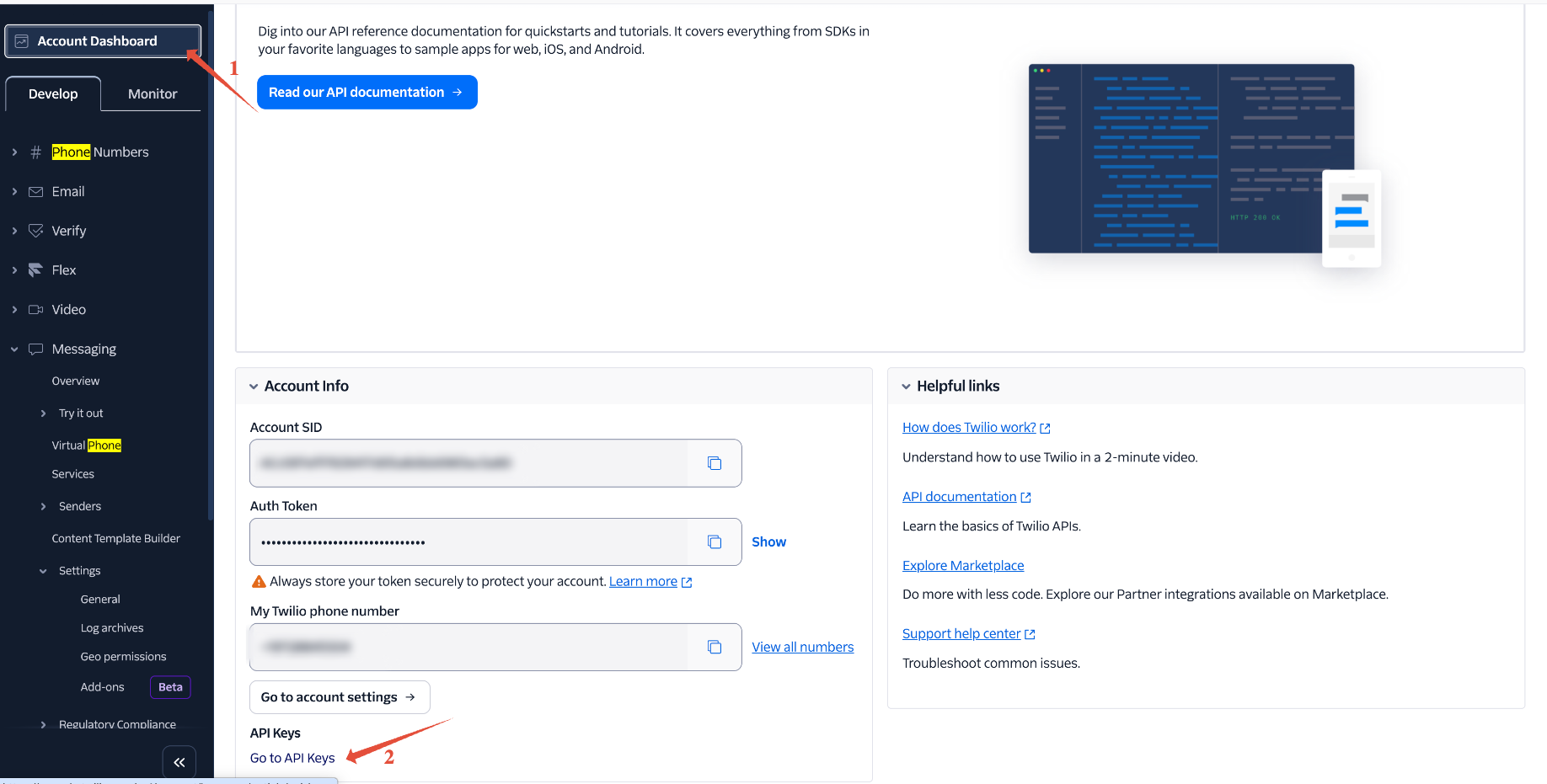Screen dimensions: 1547x784
Task: Click the Messaging chat bubble icon
Action: (x=35, y=349)
